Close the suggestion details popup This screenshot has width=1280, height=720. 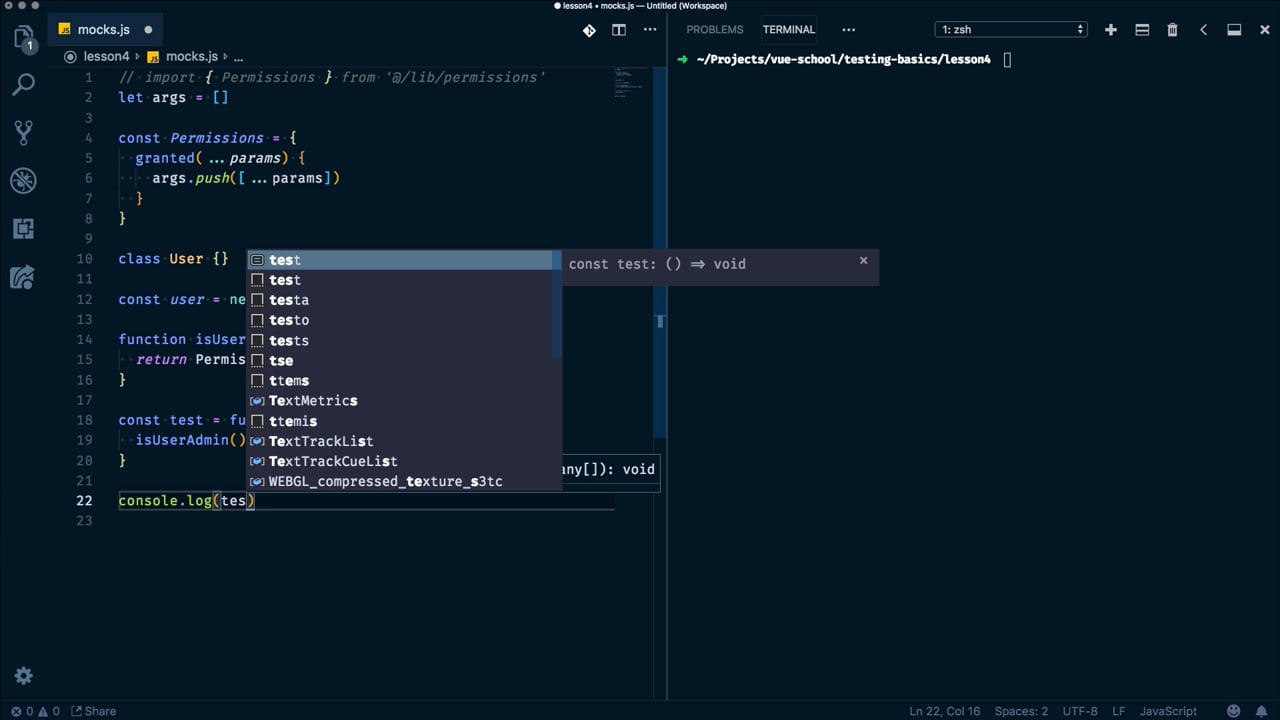pyautogui.click(x=864, y=261)
